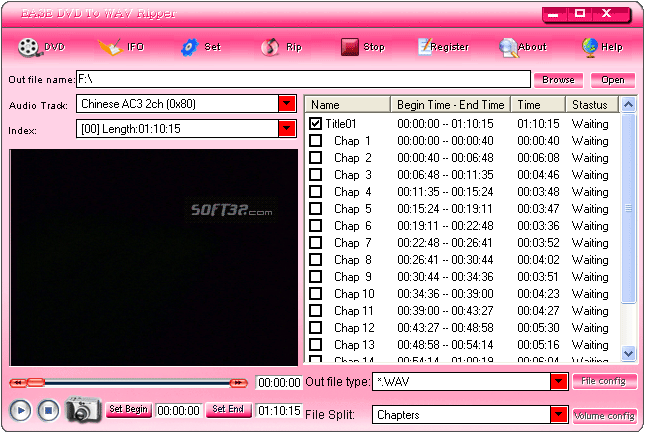Open the Chapters split combo box
The image size is (646, 433).
[470, 414]
